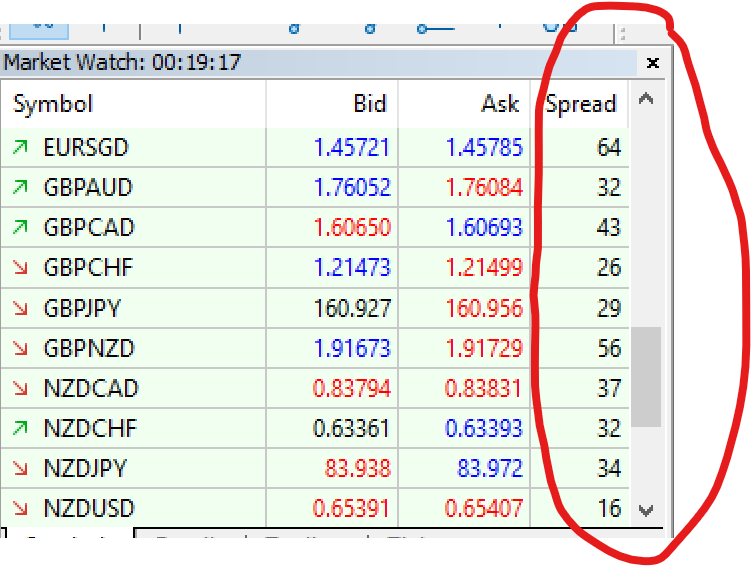Viewport: 751px width, 566px height.
Task: Click the NZDUSD ask 0.65407
Action: coord(483,509)
